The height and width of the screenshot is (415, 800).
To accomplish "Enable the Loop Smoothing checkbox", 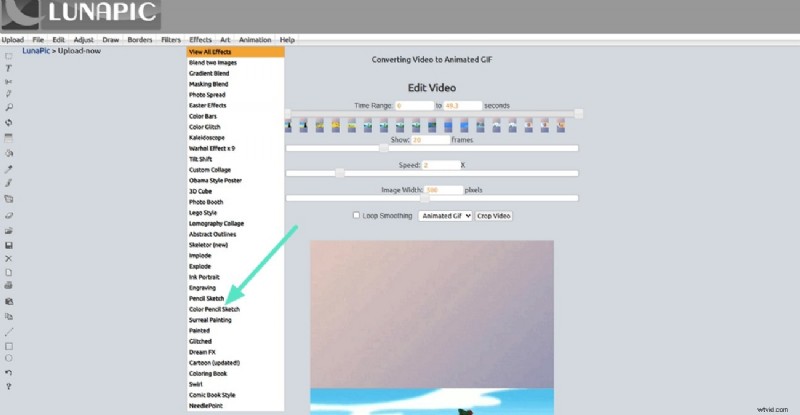I will tap(356, 215).
